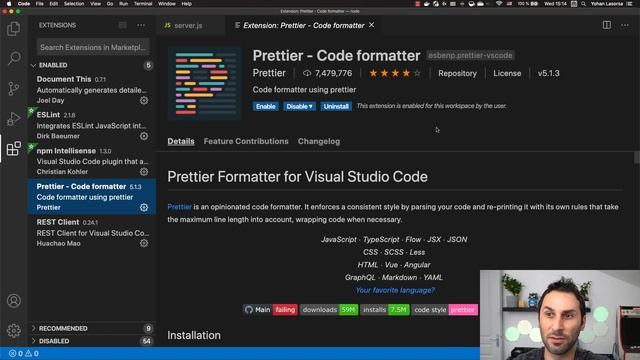Viewport: 640px width, 360px height.
Task: Select ESLint extension in list
Action: 92,125
